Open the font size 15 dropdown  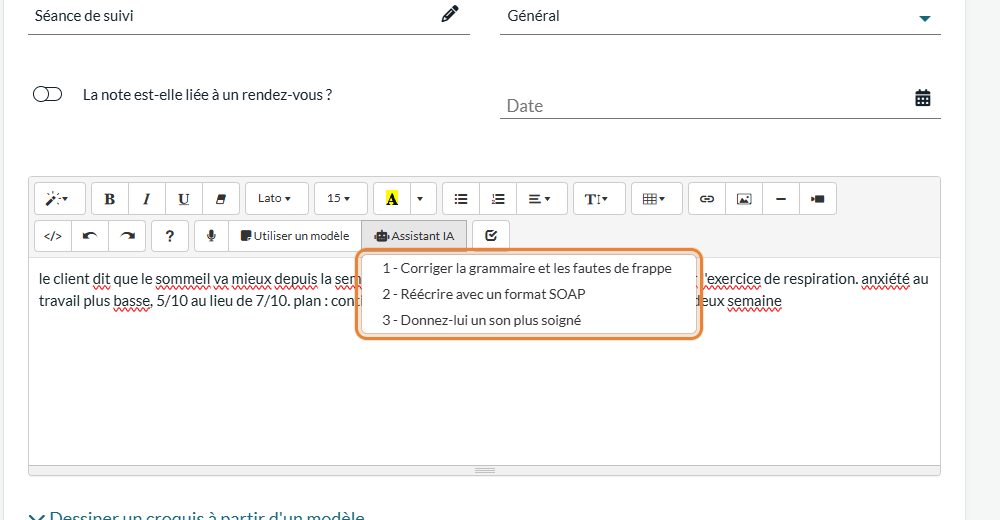[x=341, y=198]
